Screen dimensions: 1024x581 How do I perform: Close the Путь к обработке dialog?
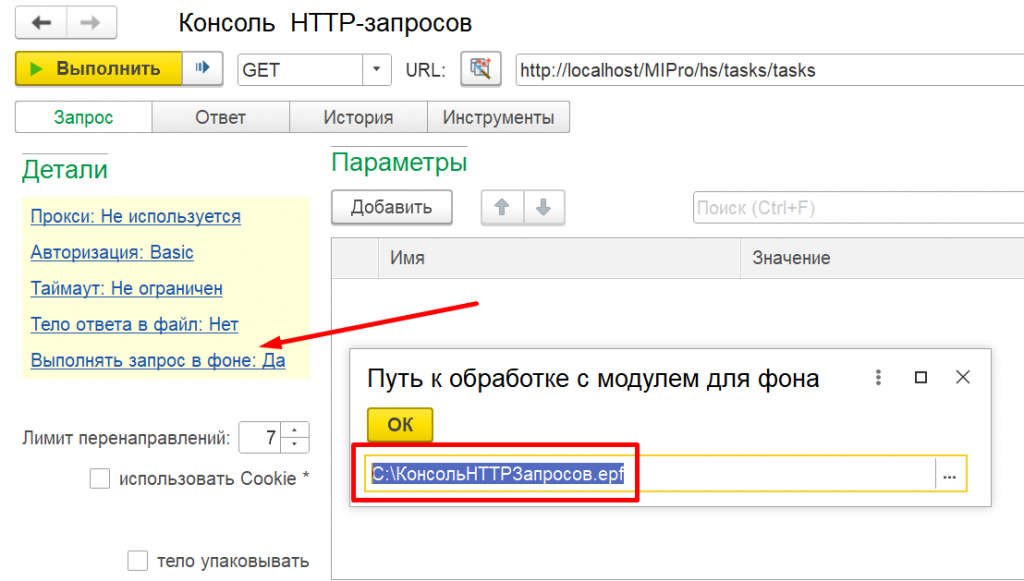pos(963,377)
